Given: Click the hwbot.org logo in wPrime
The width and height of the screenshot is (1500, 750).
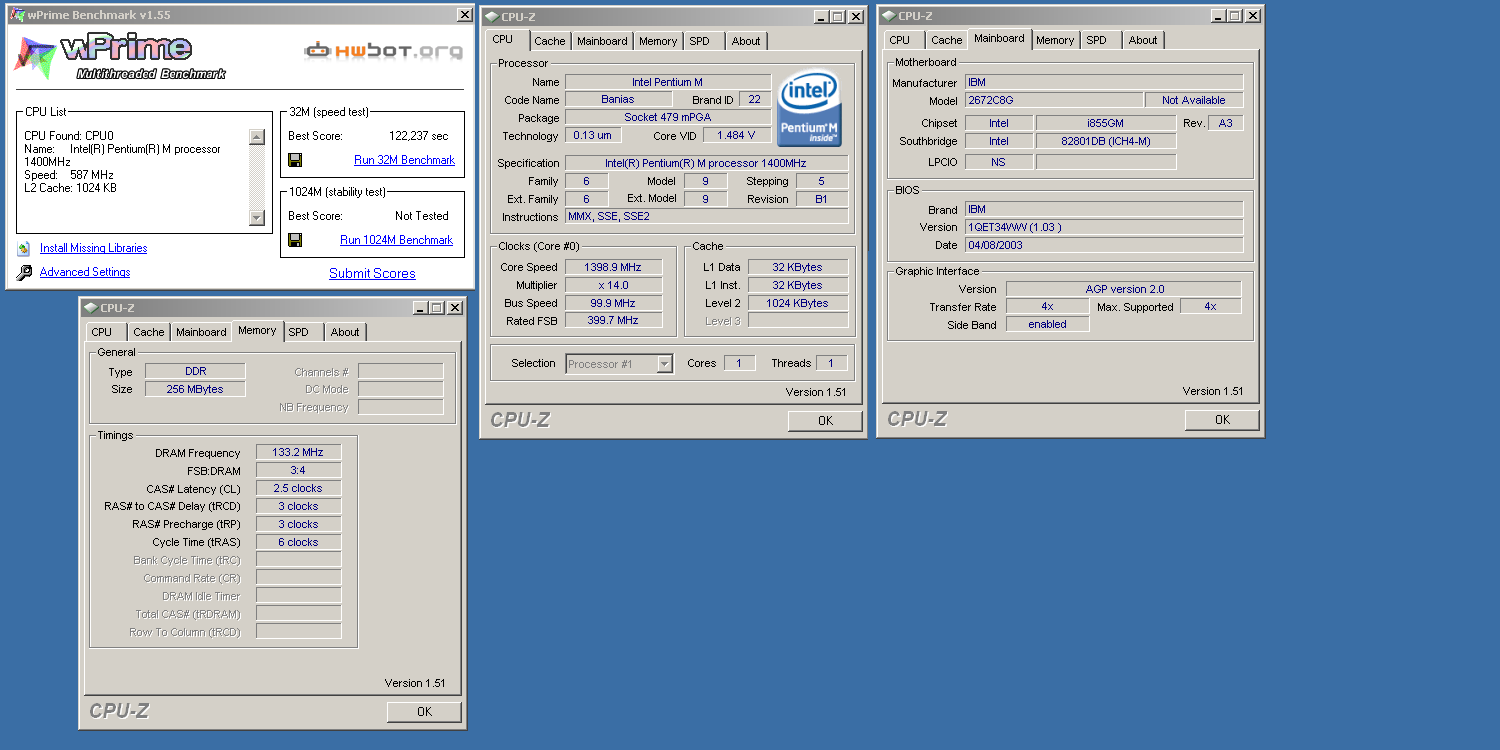Looking at the screenshot, I should click(385, 50).
